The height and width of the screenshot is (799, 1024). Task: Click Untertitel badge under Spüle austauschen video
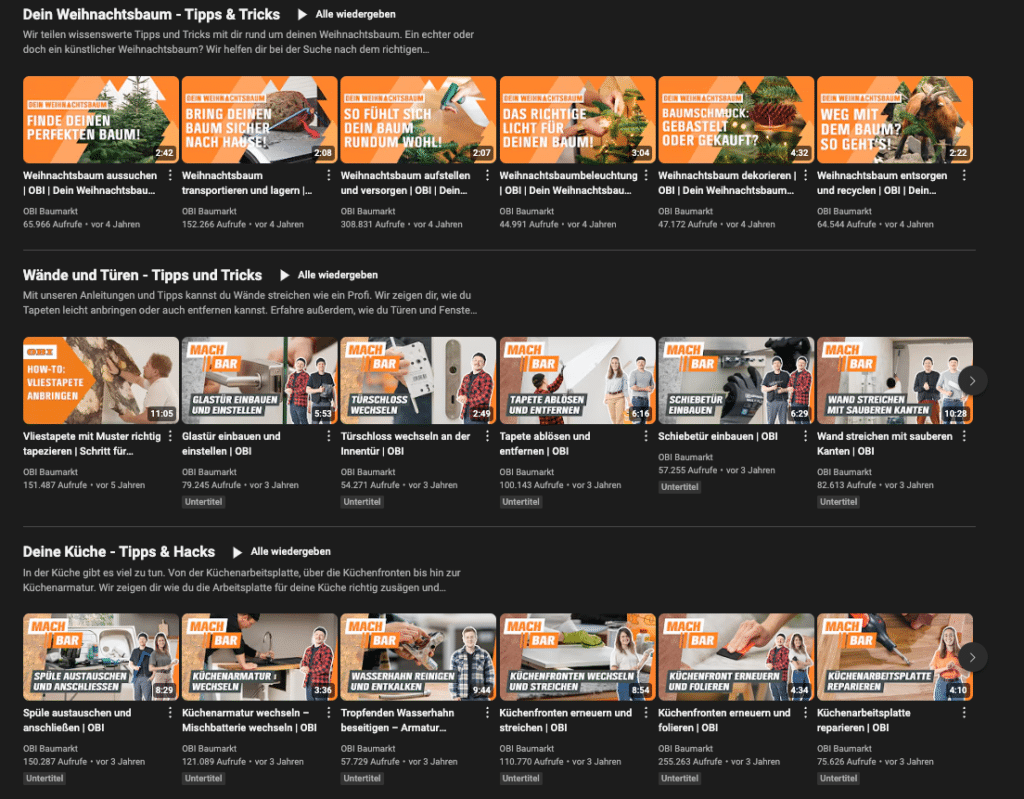(44, 778)
